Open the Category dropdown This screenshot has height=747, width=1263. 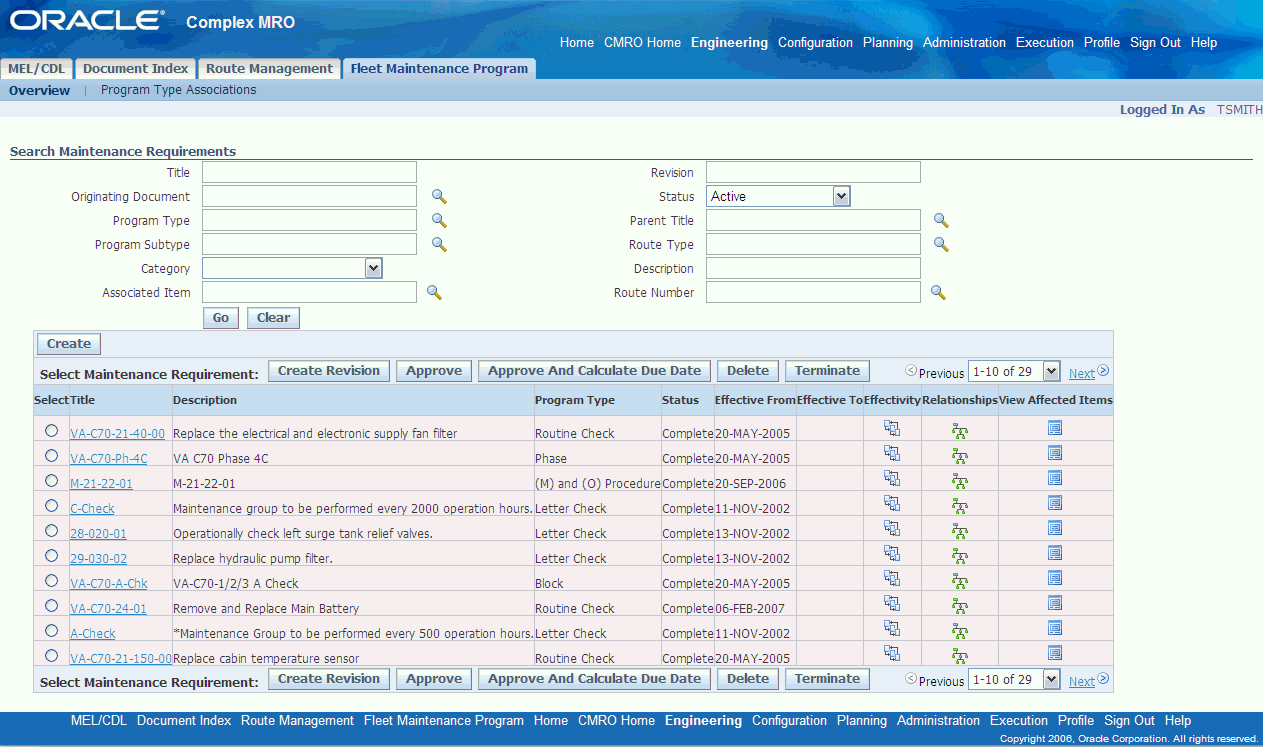pyautogui.click(x=292, y=268)
